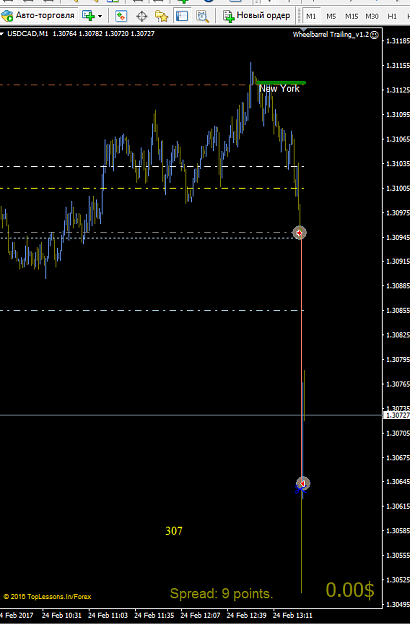This screenshot has width=410, height=625.
Task: Click the 1.30525 price scale value
Action: click(x=398, y=580)
